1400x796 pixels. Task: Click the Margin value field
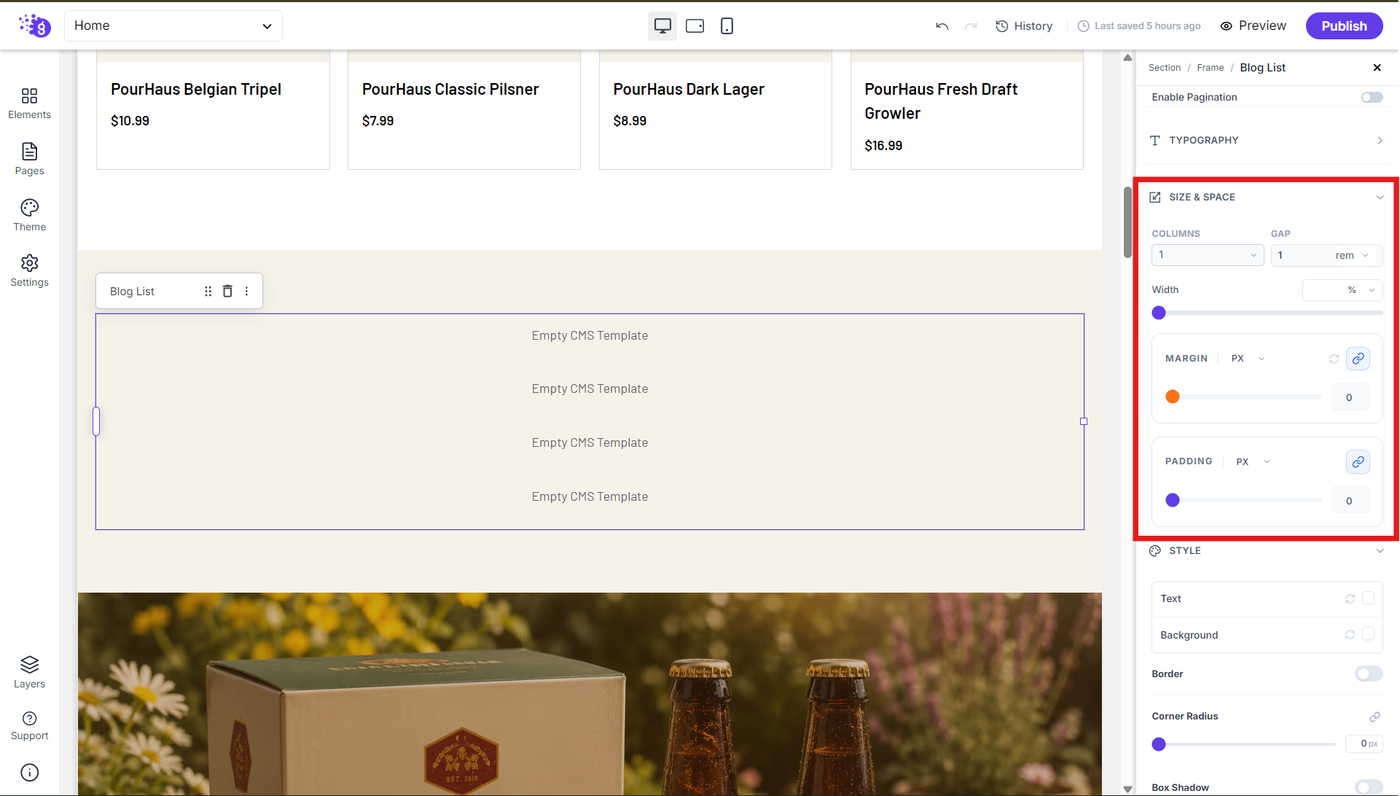coord(1350,397)
